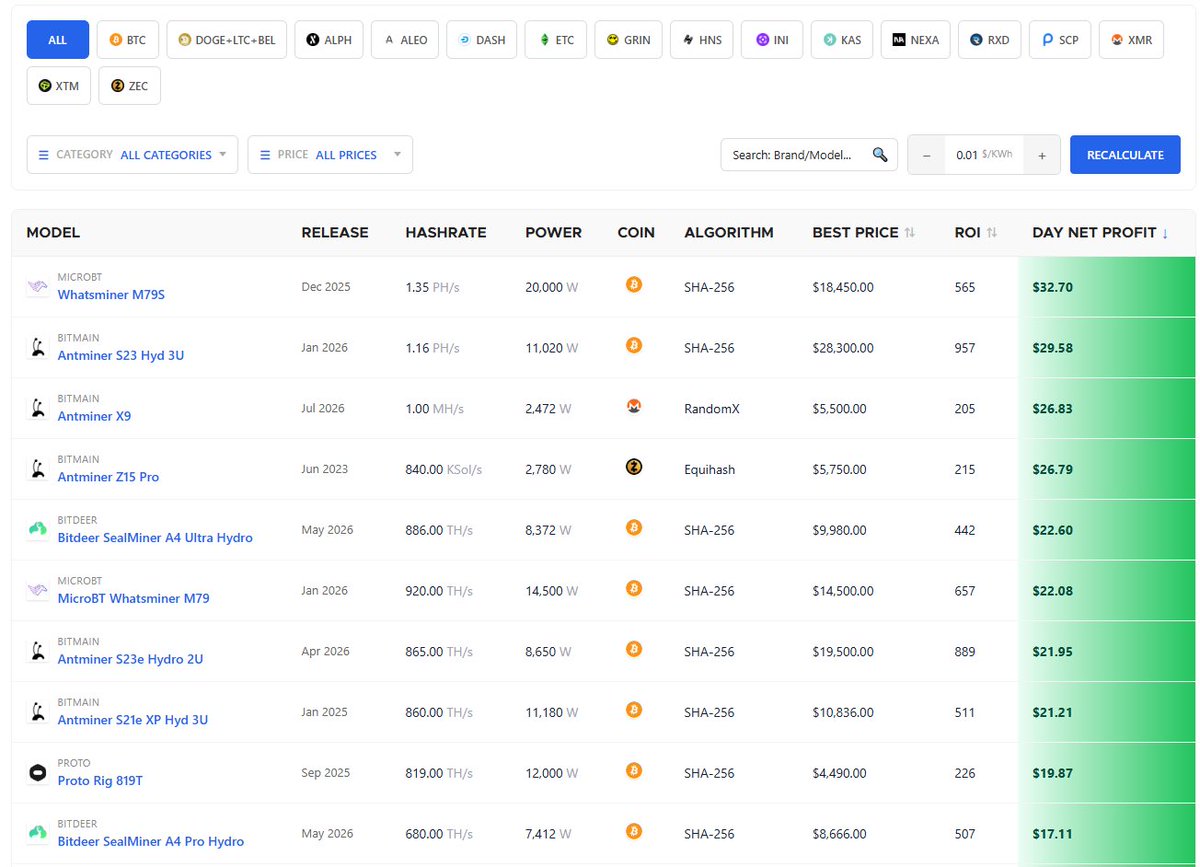Filter miners by XMR coin
Viewport: 1200px width, 867px height.
pyautogui.click(x=1131, y=40)
